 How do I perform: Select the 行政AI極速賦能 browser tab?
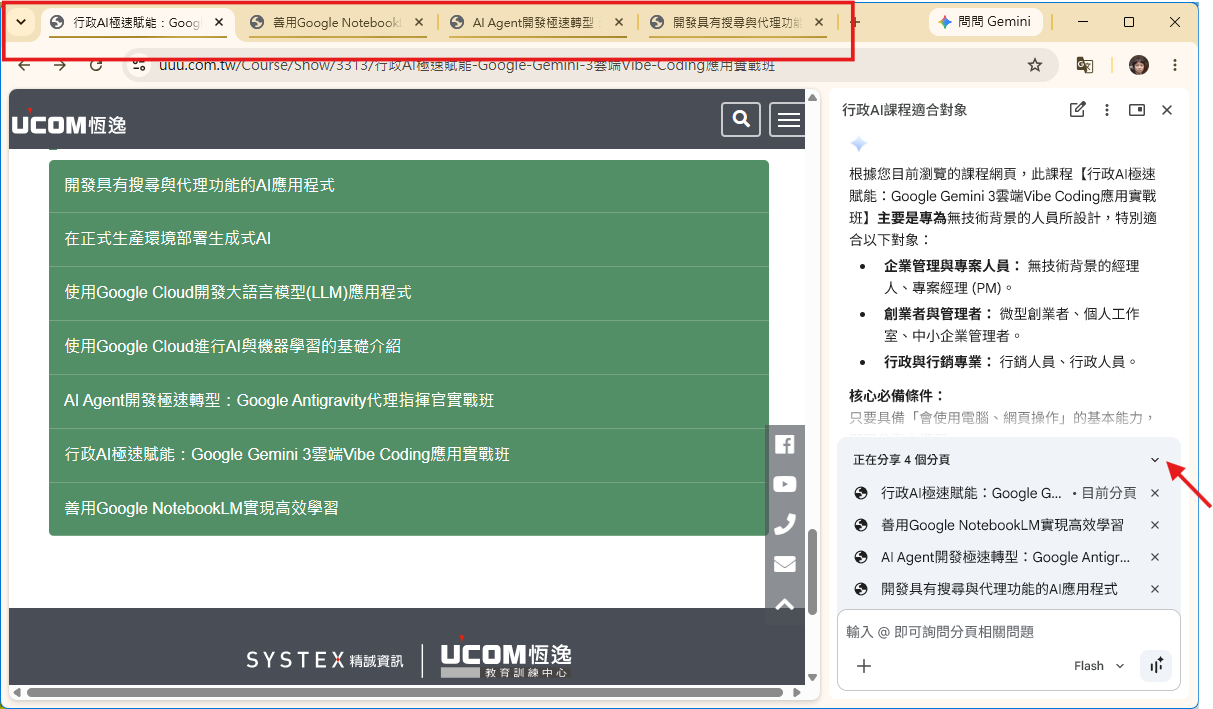137,22
